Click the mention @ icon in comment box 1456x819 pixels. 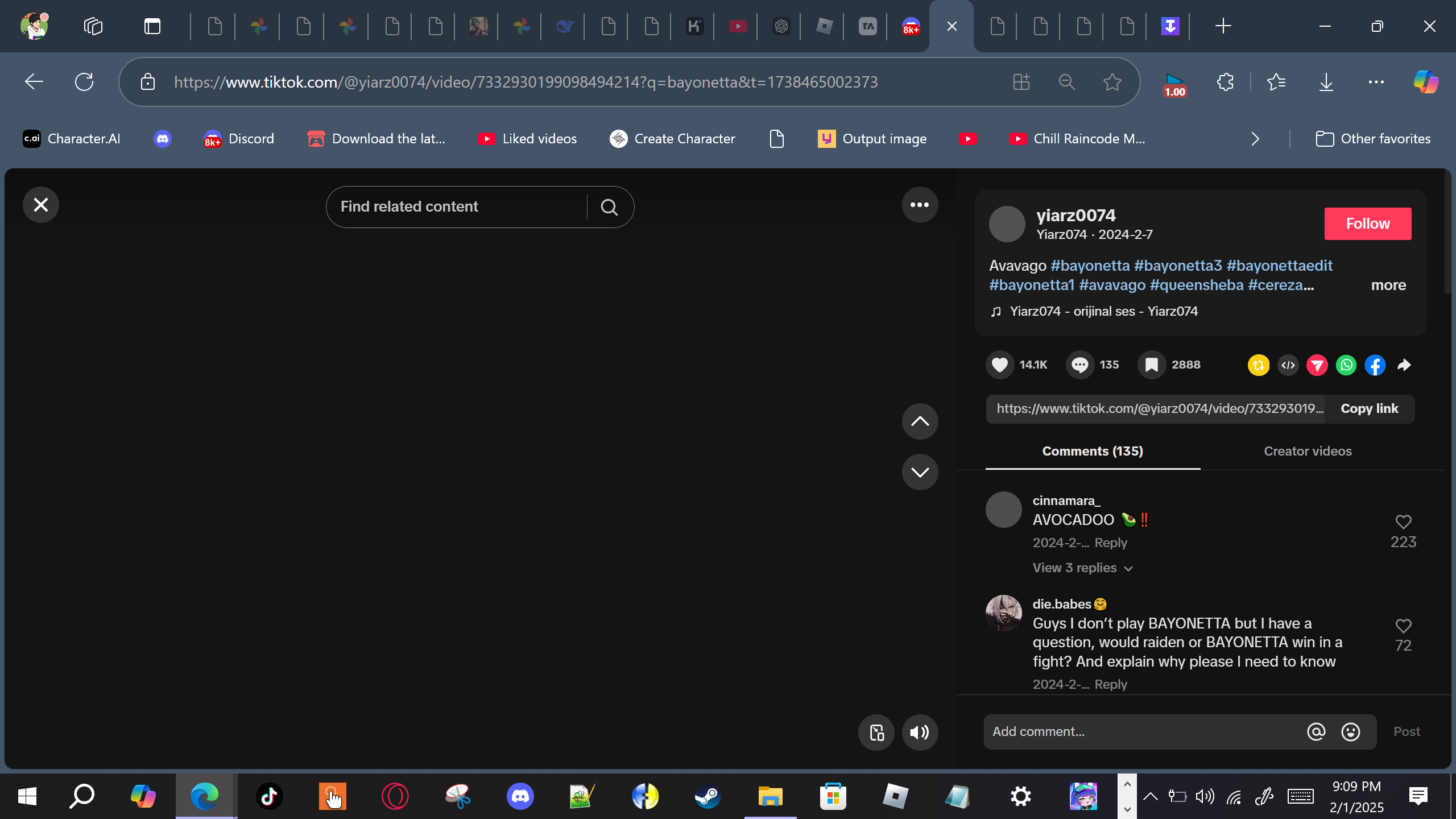1316,731
